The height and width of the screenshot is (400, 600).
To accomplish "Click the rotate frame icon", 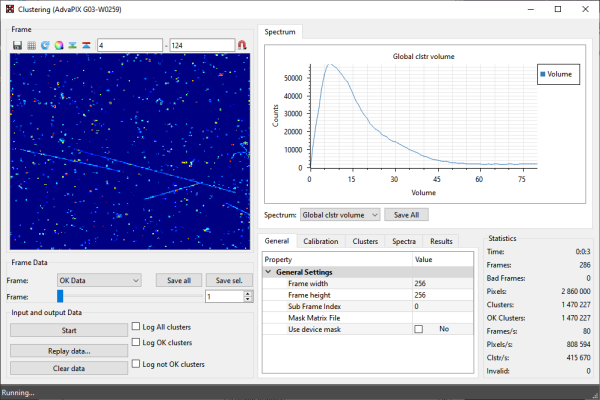I will coord(45,45).
